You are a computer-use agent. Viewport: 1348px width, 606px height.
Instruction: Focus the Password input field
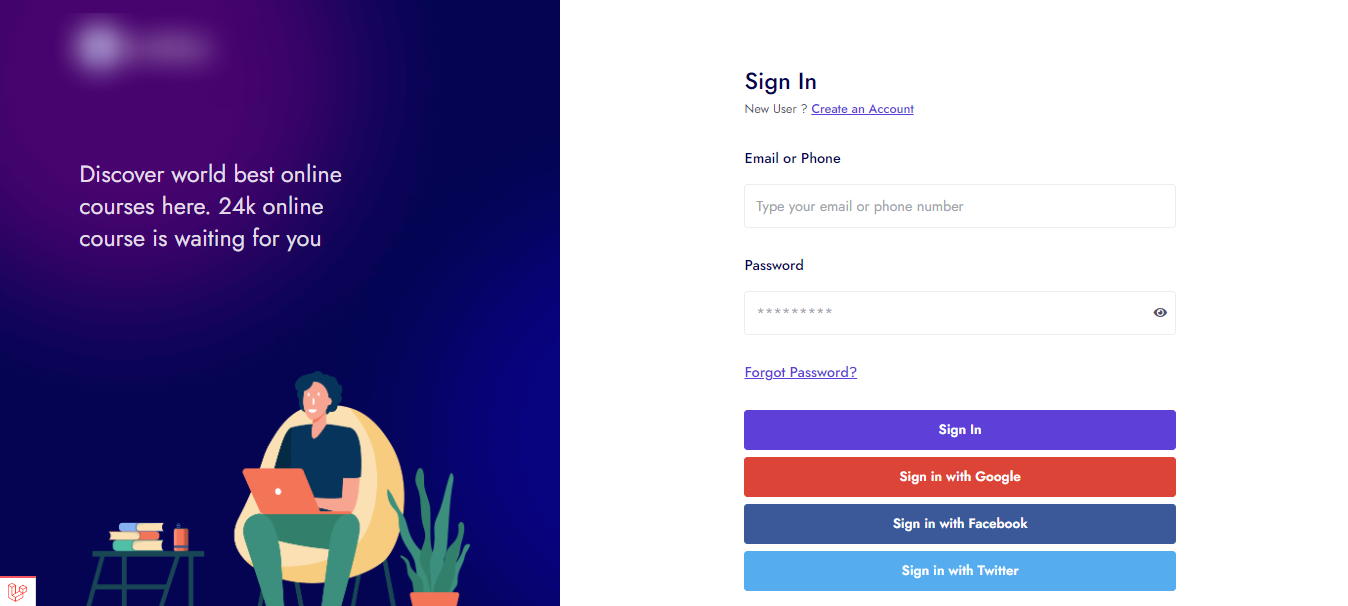click(945, 313)
